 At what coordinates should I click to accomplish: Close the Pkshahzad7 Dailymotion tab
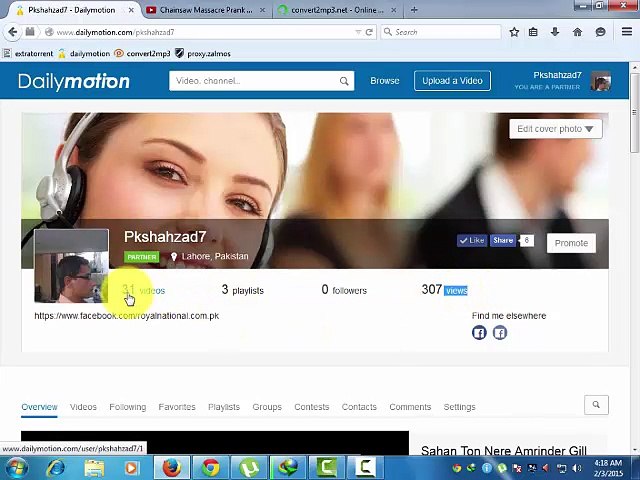tap(131, 10)
